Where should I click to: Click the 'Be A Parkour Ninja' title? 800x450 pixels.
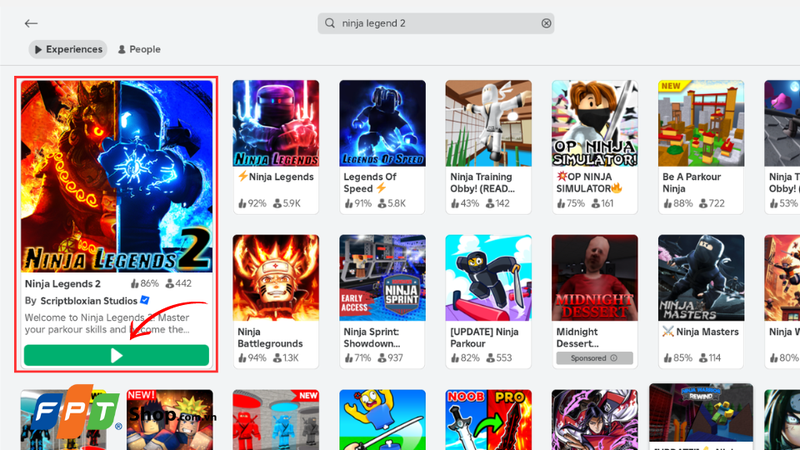pos(692,183)
